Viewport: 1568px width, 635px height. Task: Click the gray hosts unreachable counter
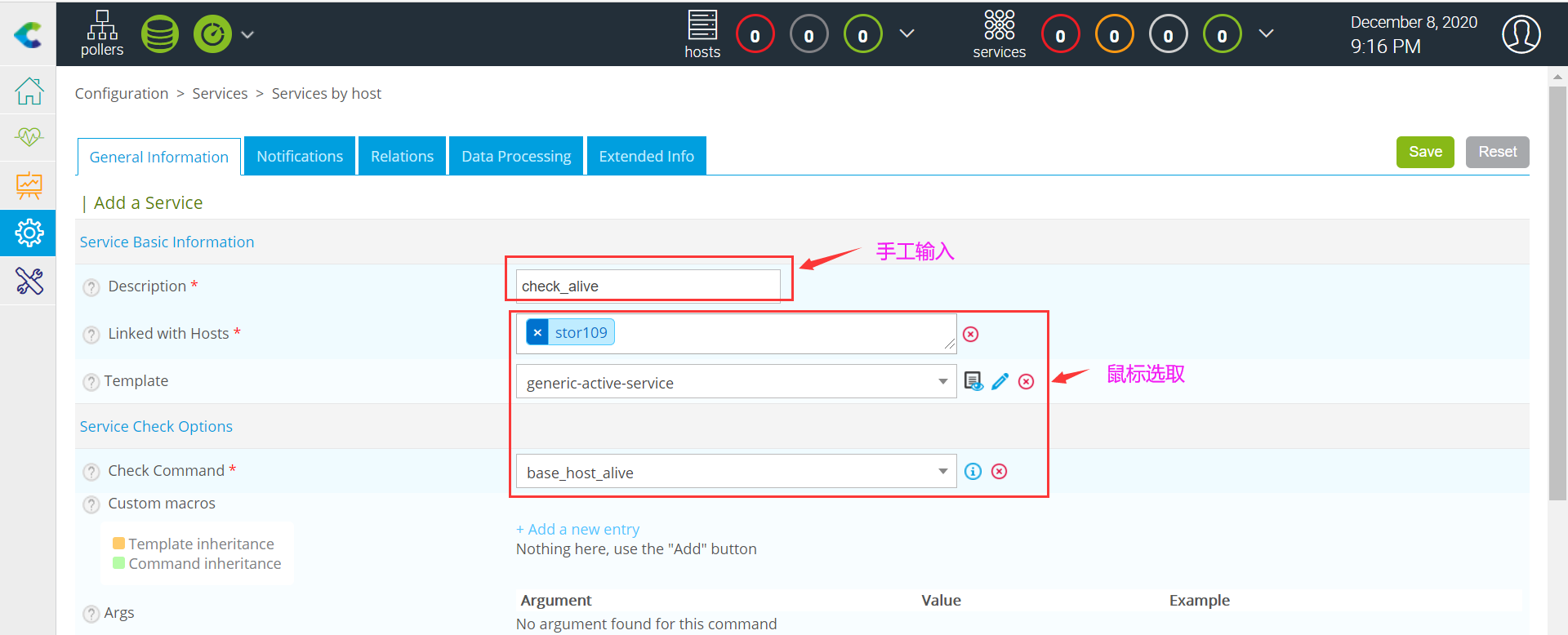[x=808, y=35]
